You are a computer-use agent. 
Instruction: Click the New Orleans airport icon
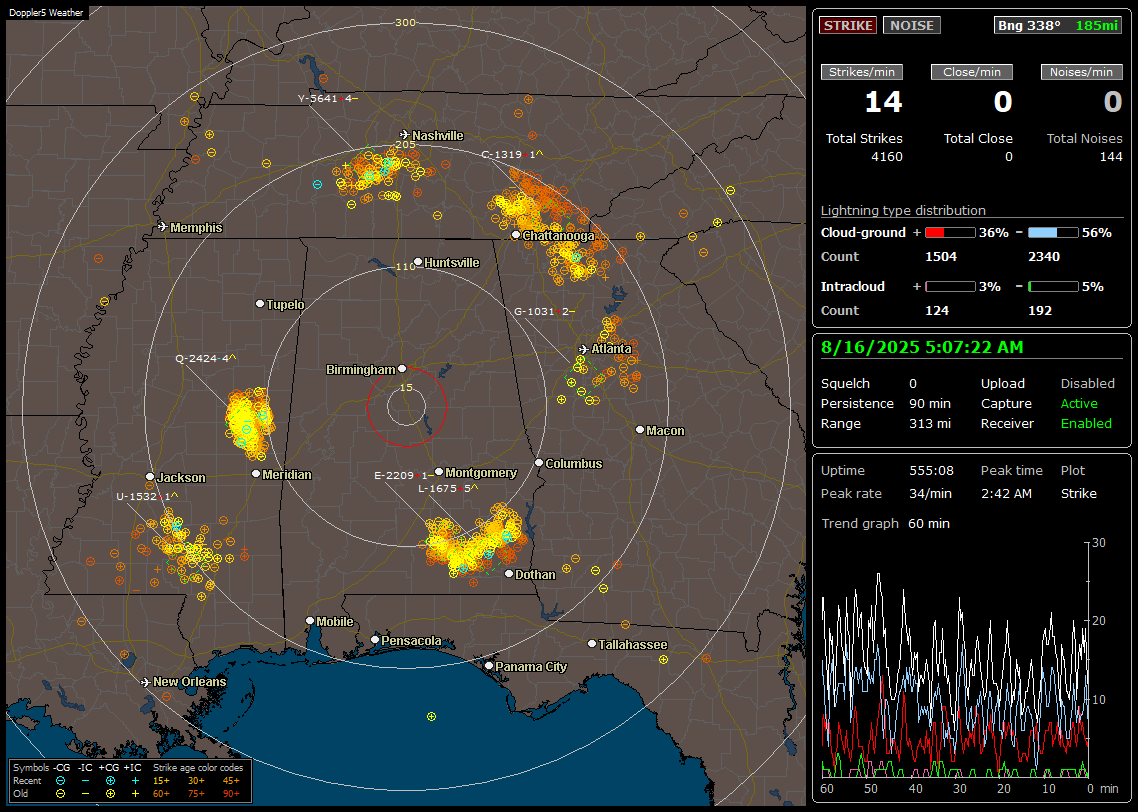point(146,682)
